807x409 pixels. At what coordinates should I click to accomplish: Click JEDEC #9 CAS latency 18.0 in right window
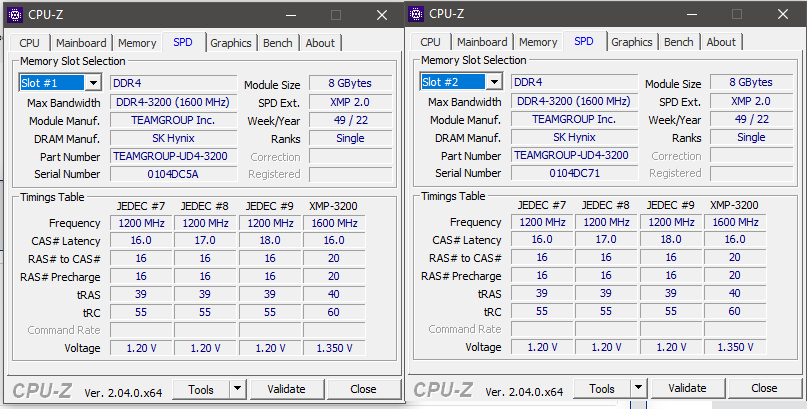pos(671,240)
